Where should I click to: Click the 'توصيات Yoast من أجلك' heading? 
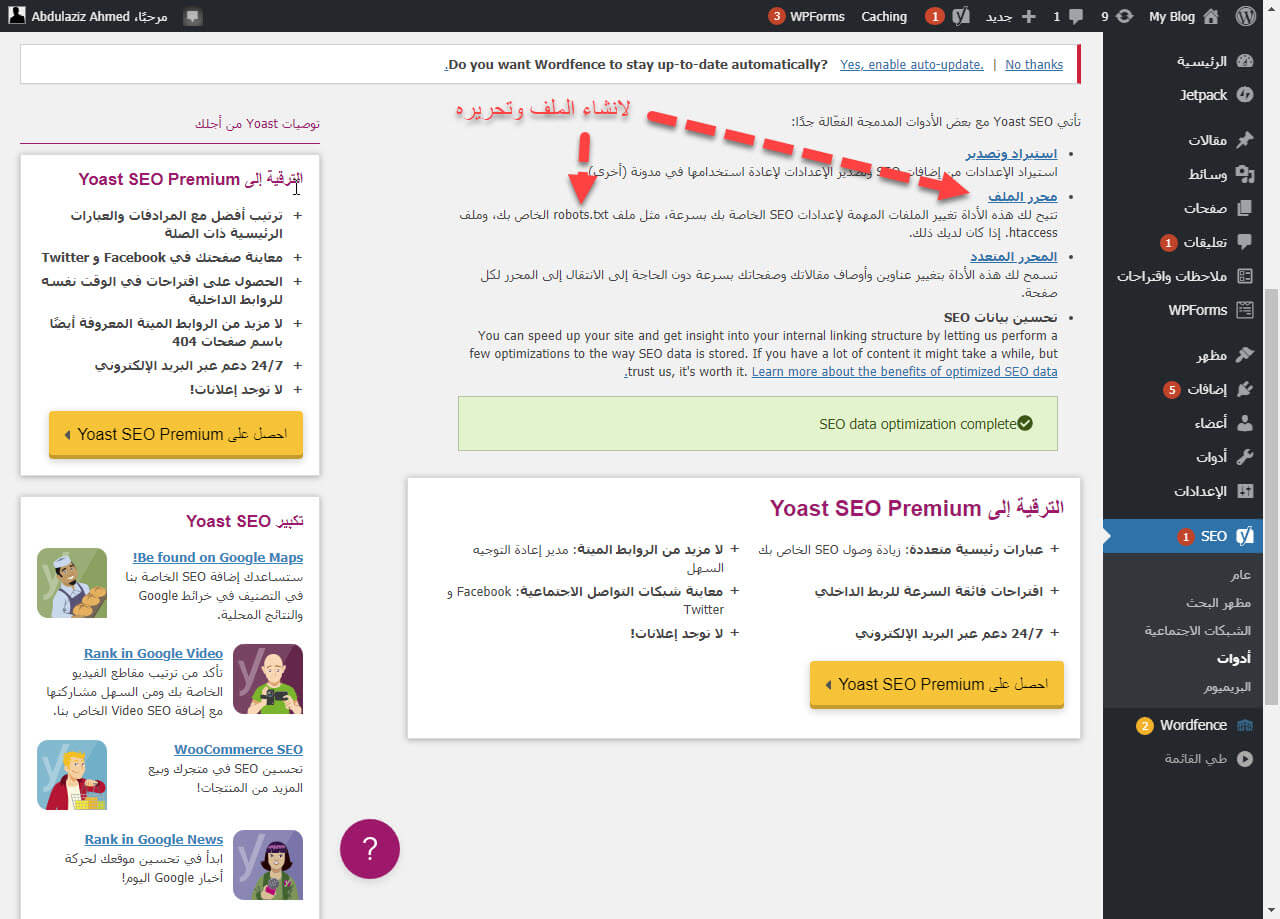coord(257,124)
